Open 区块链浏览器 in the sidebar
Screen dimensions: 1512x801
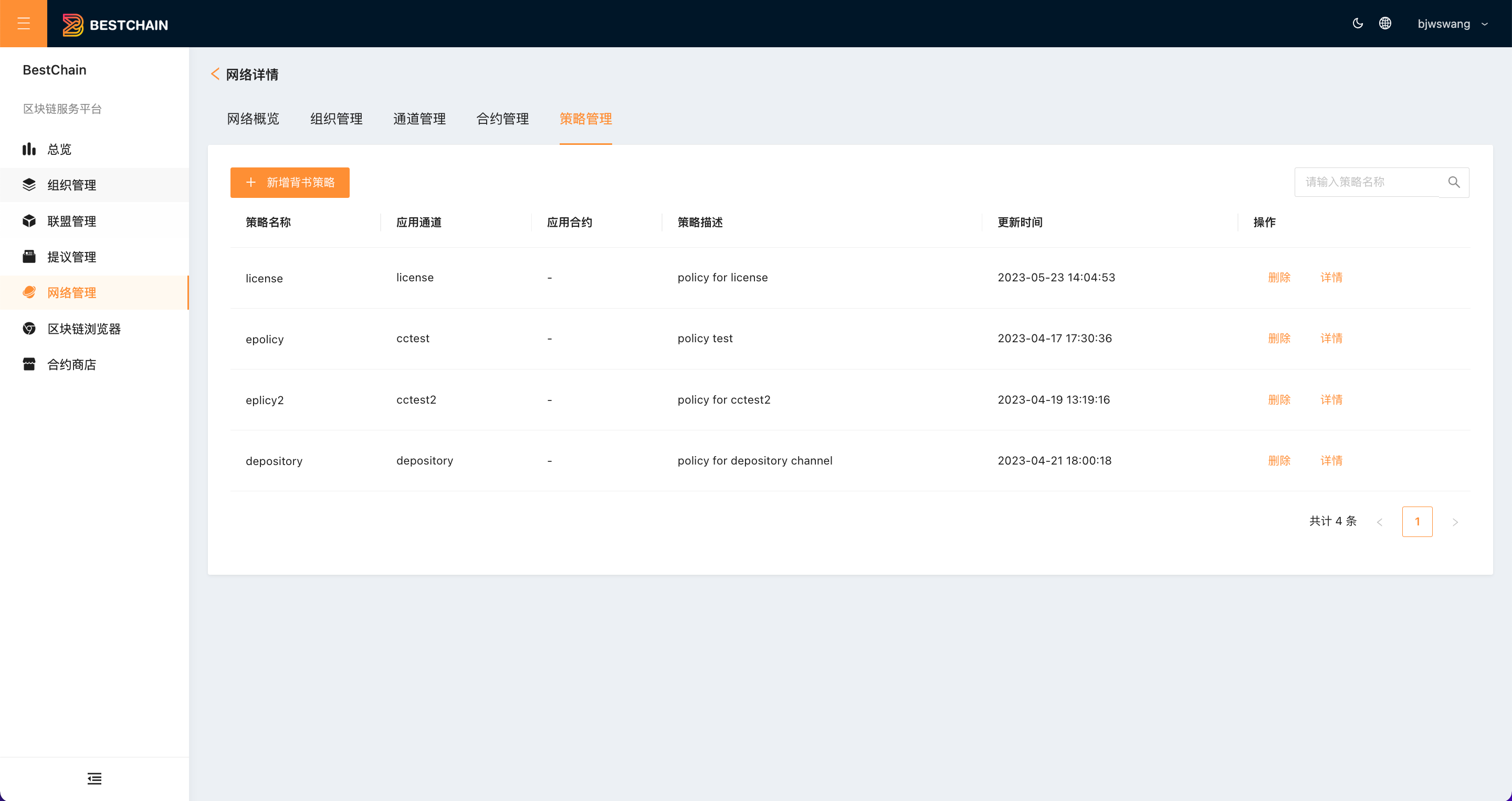click(94, 329)
